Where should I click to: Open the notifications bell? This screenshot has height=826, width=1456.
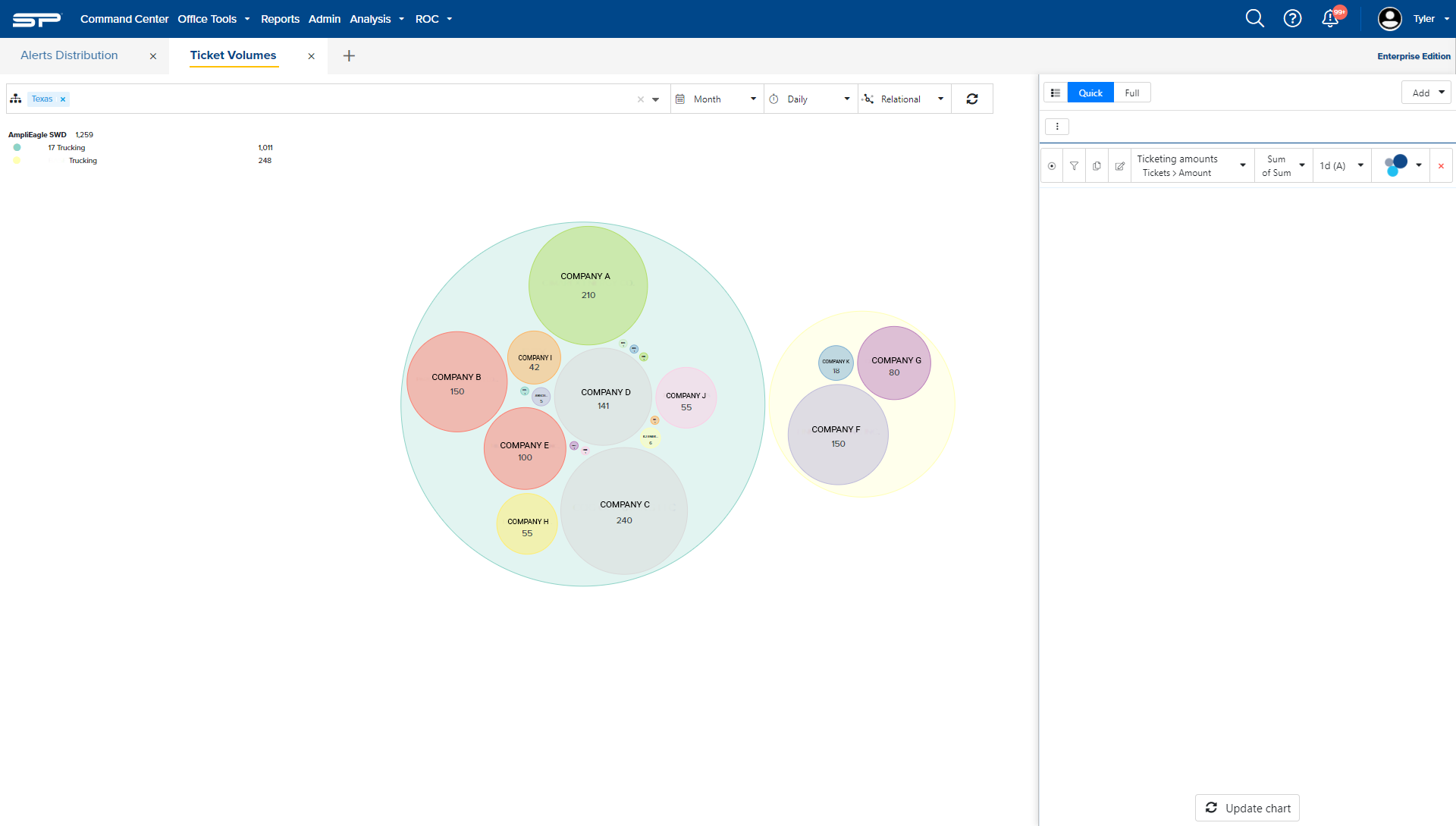(1330, 18)
